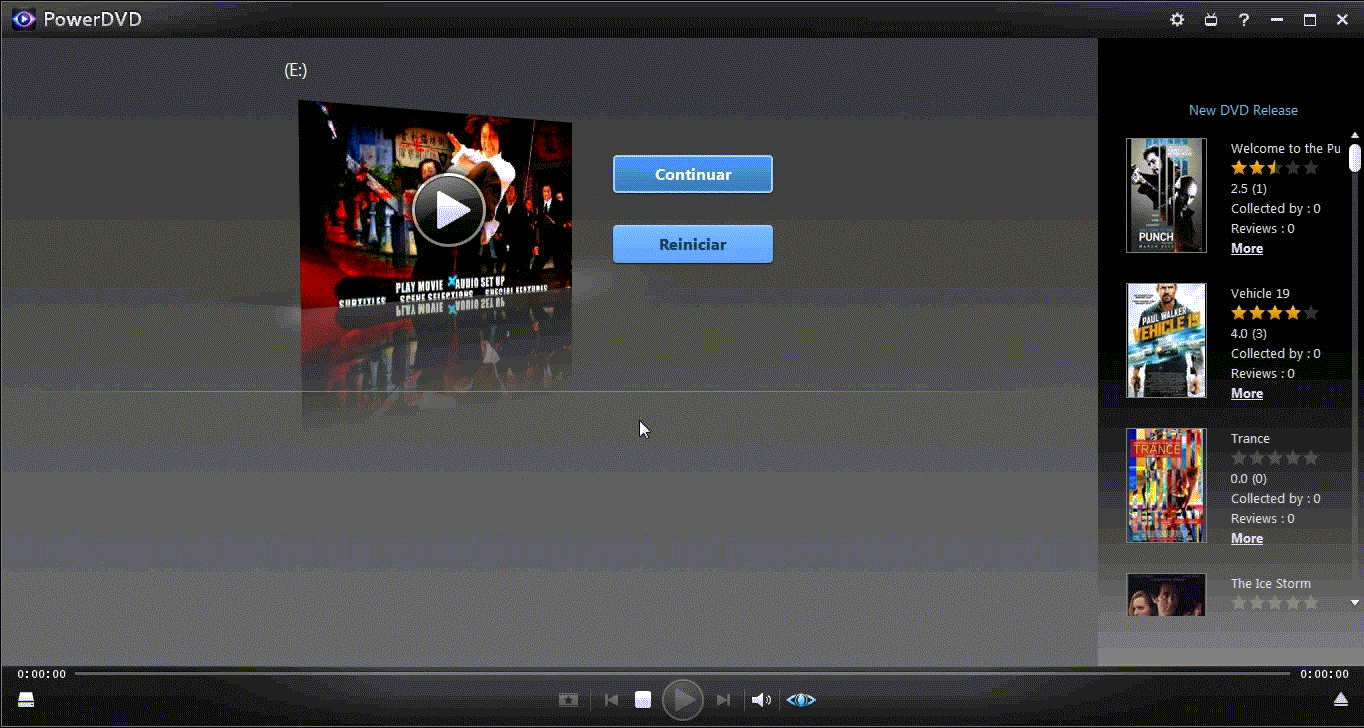Click the Trance title text
This screenshot has width=1364, height=728.
1250,438
